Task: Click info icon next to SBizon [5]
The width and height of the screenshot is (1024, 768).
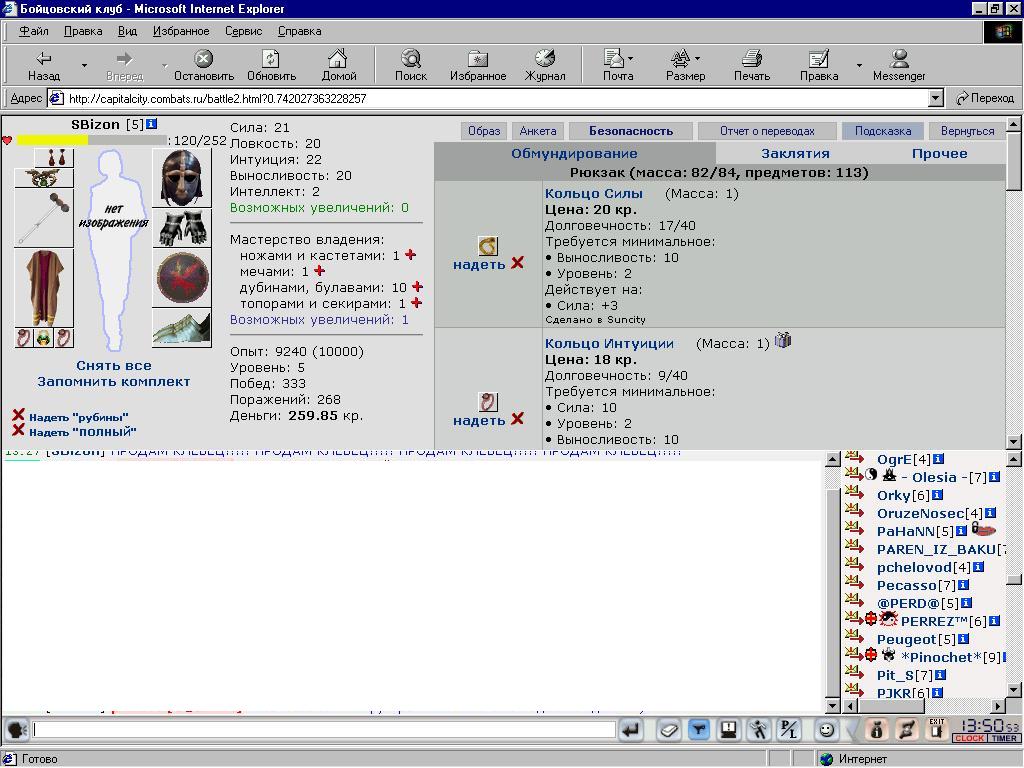Action: pos(152,123)
